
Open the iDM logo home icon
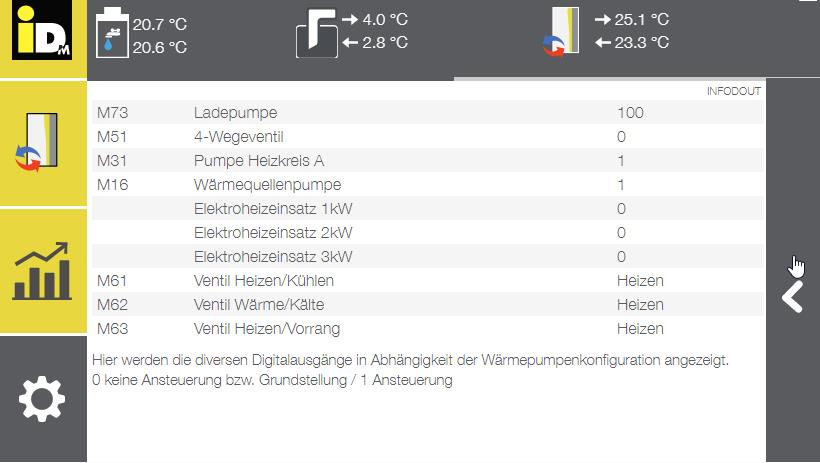click(42, 30)
